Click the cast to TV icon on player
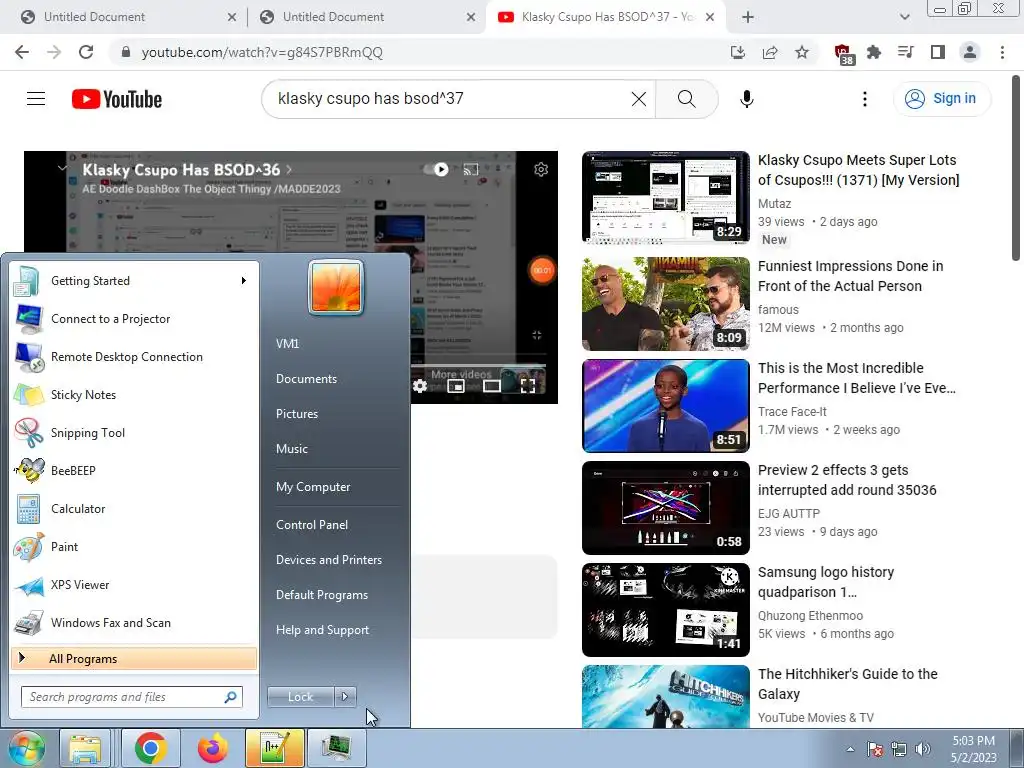 [471, 170]
